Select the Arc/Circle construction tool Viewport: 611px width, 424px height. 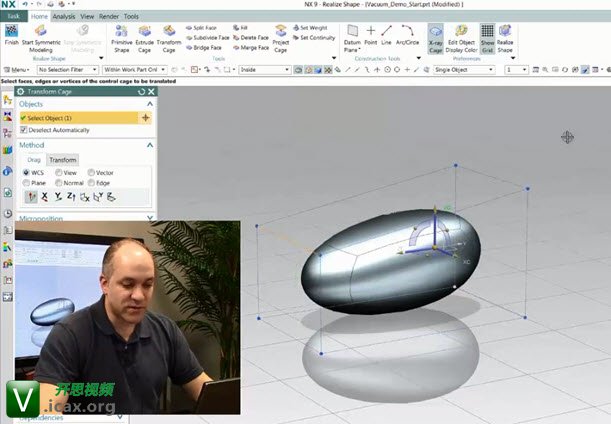pos(407,35)
